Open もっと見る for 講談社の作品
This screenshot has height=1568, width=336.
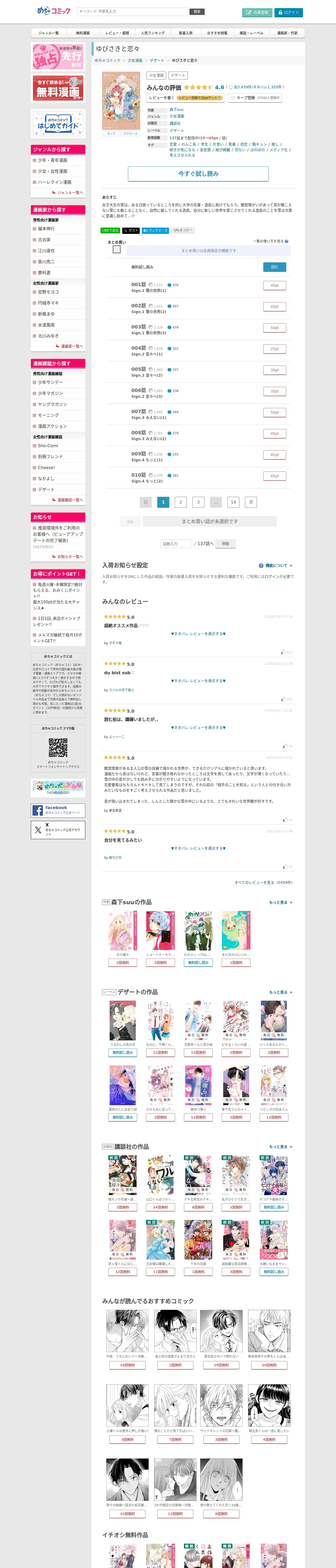[x=281, y=1147]
